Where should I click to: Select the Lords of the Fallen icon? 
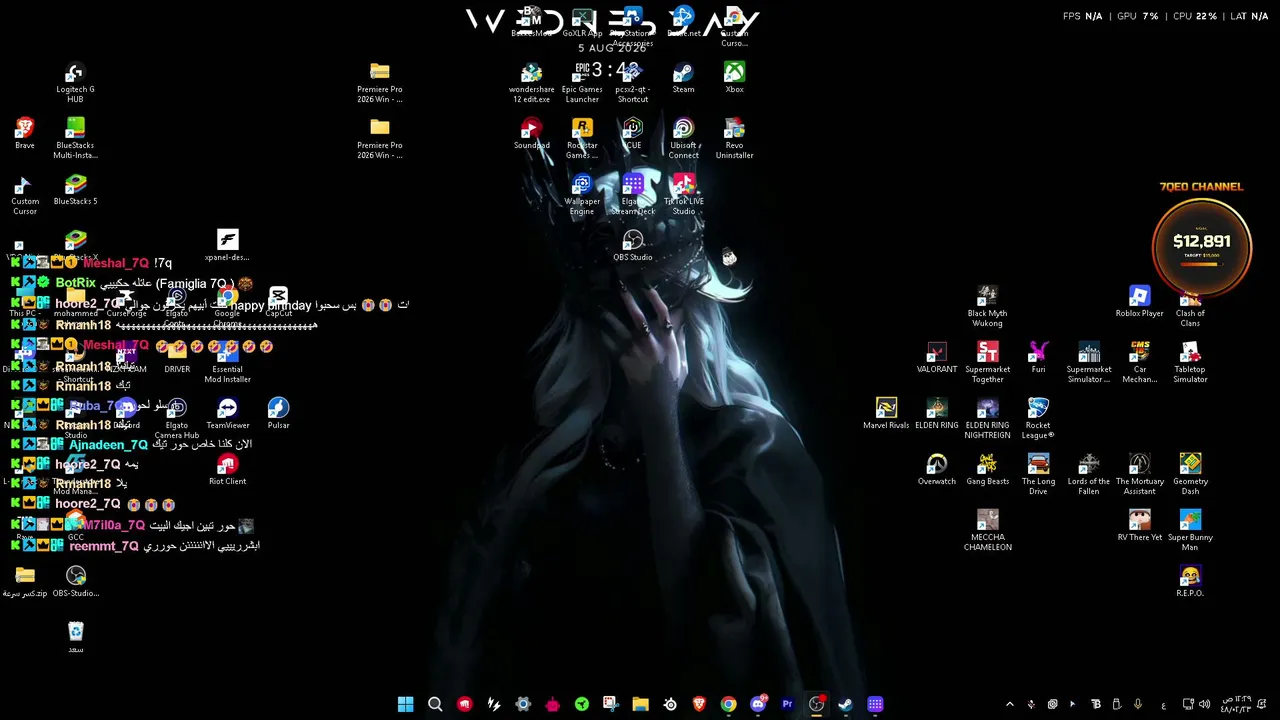(x=1089, y=474)
